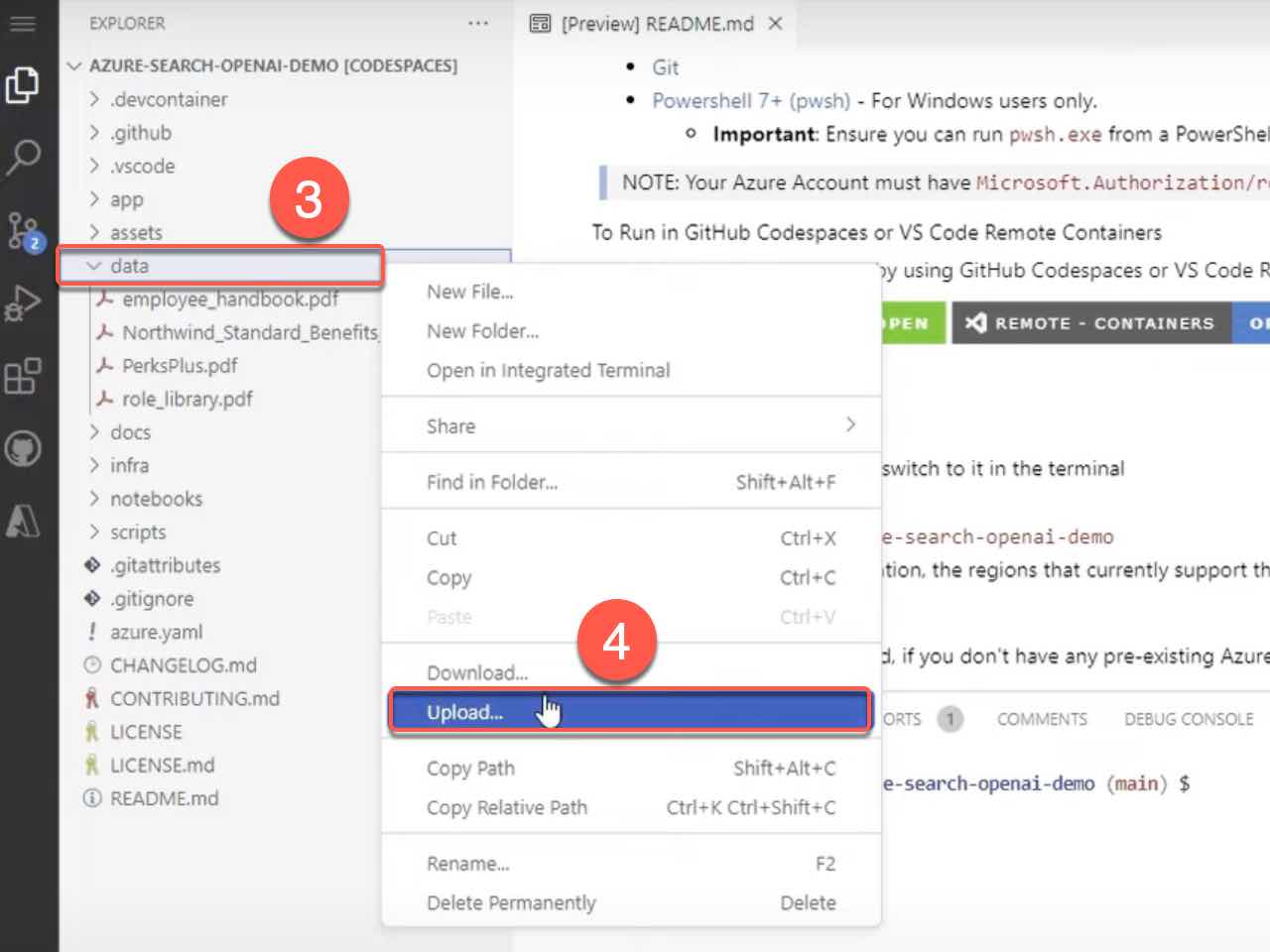1270x952 pixels.
Task: Click the yaml icon beside azure.yaml
Action: [x=92, y=632]
